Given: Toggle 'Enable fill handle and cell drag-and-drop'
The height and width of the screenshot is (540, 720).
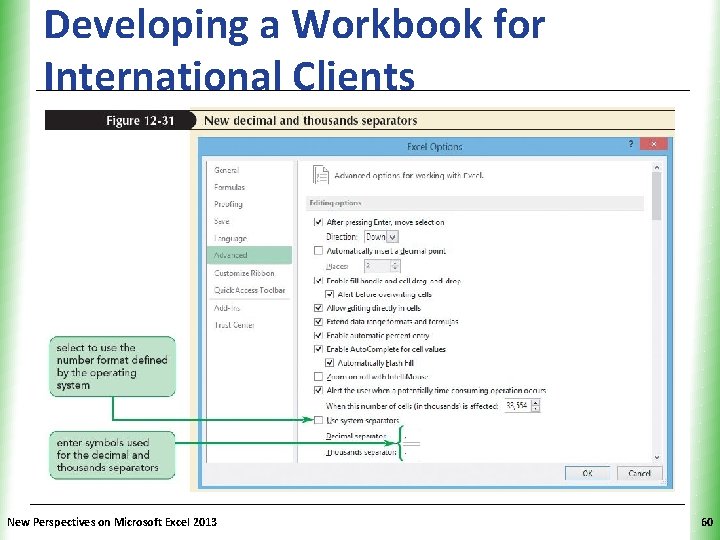Looking at the screenshot, I should [x=318, y=281].
